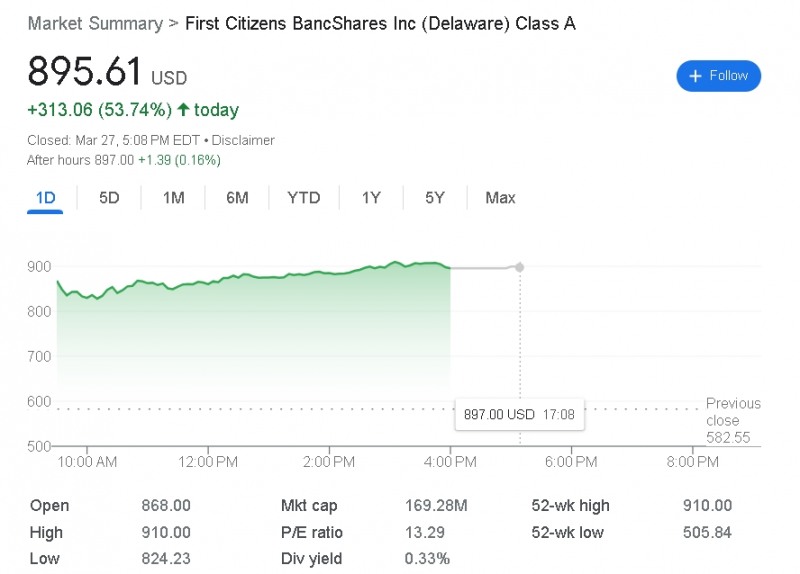The width and height of the screenshot is (800, 574).
Task: Select the YTD tab
Action: [304, 198]
